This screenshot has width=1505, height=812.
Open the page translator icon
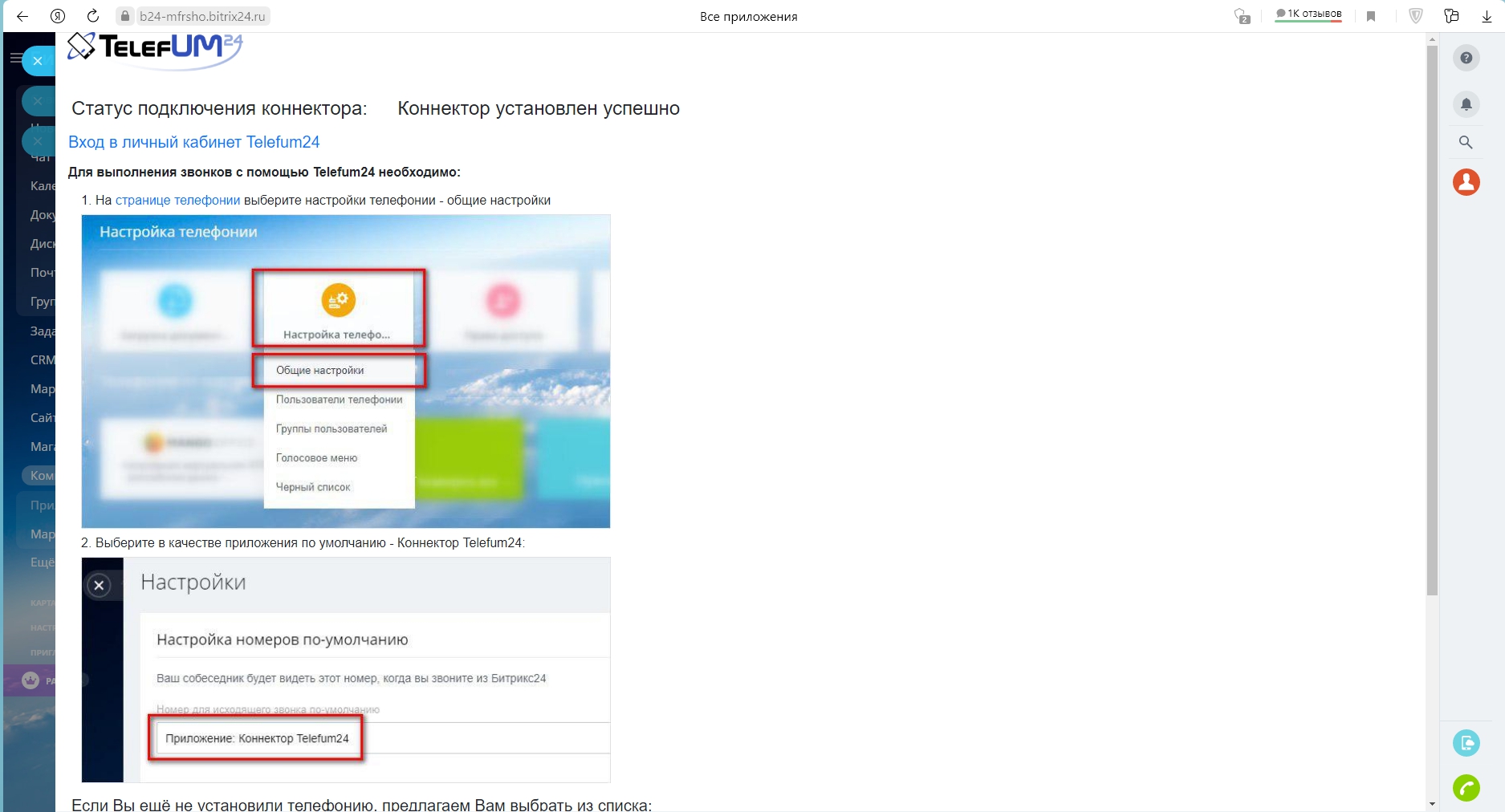coord(1243,16)
